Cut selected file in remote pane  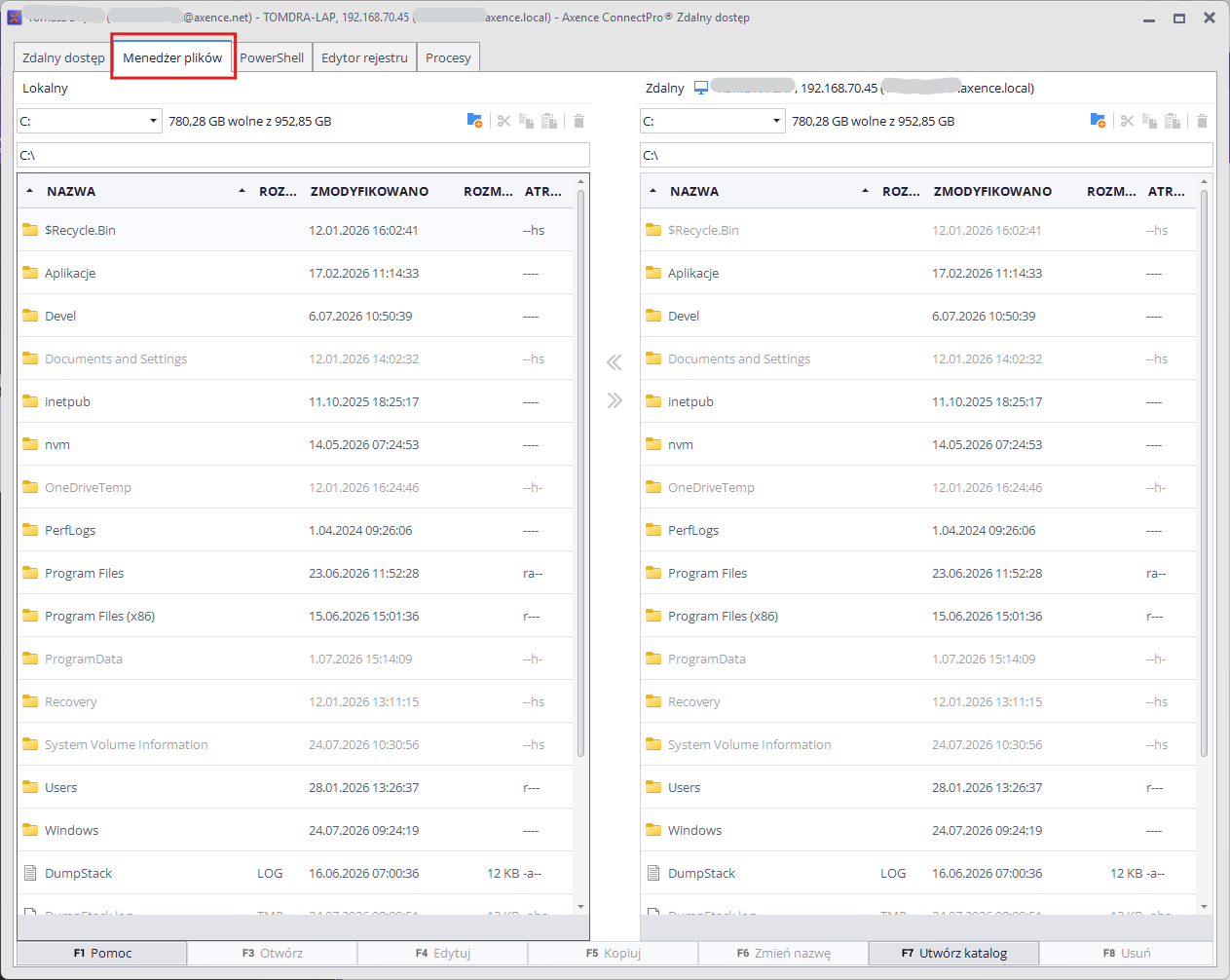1127,121
